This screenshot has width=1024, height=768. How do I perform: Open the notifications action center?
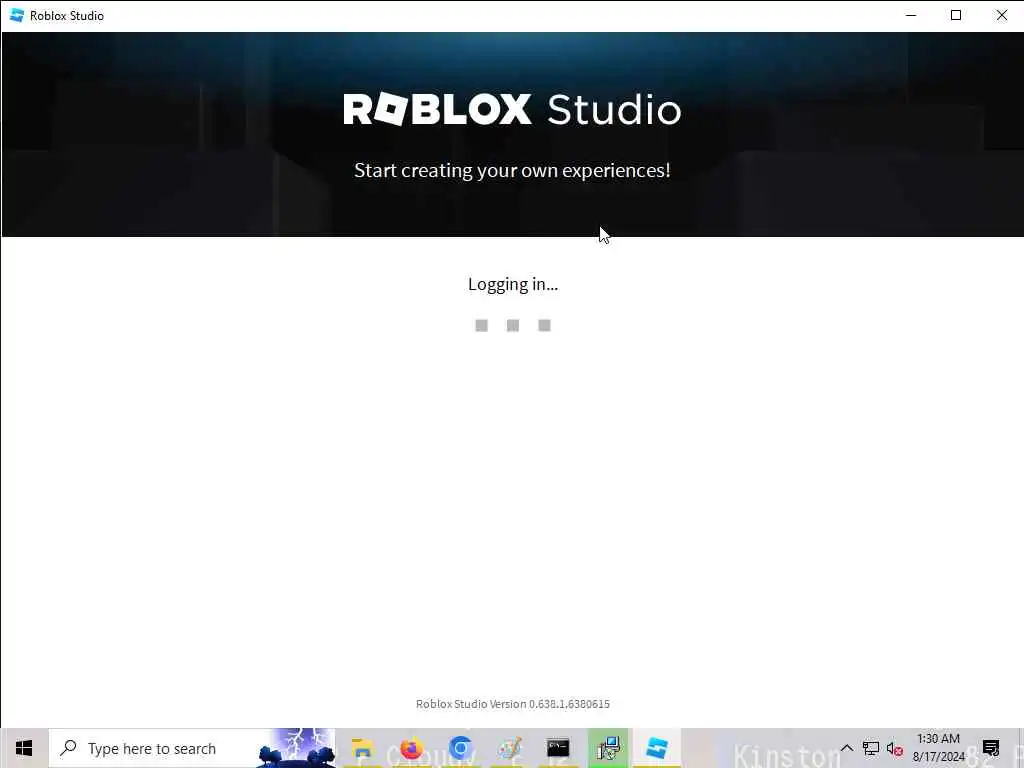tap(991, 748)
